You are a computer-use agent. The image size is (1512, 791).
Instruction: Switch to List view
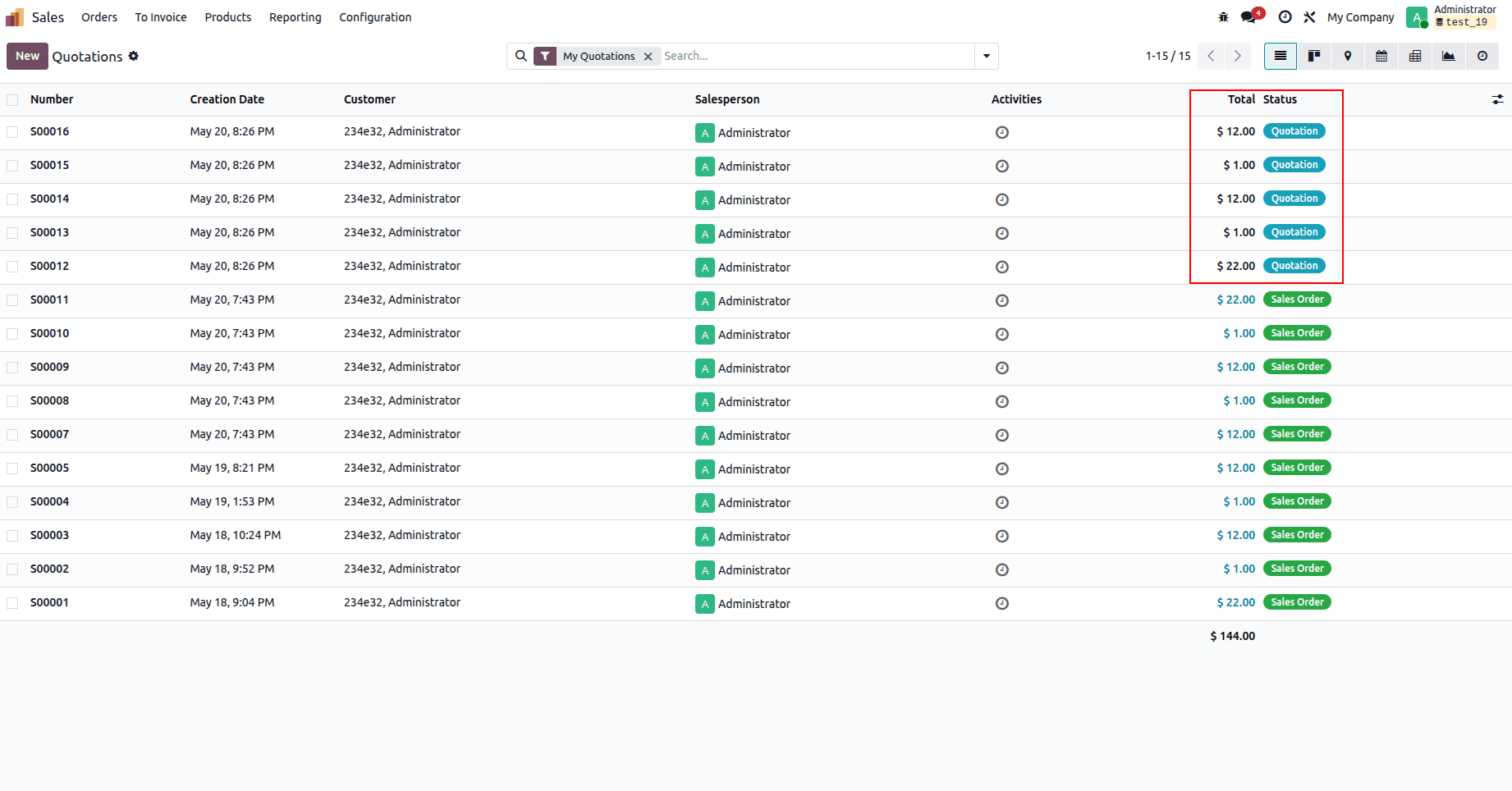(1281, 56)
